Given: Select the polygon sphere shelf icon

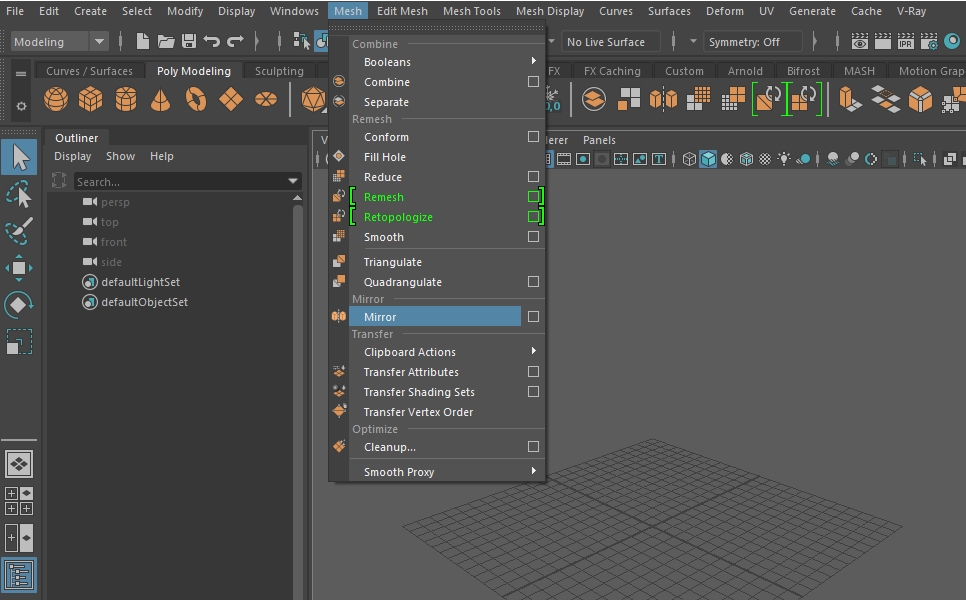Looking at the screenshot, I should 57,100.
